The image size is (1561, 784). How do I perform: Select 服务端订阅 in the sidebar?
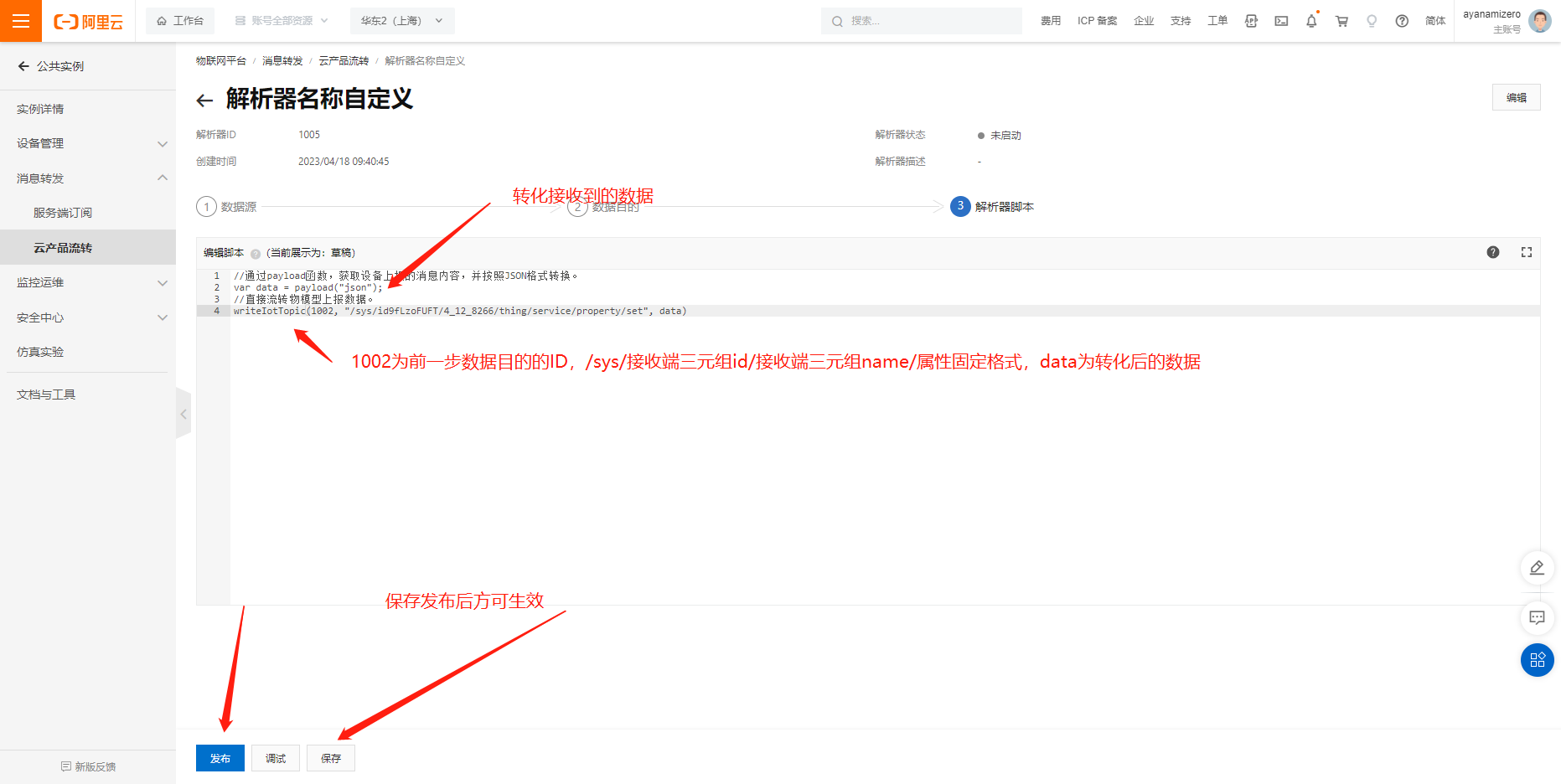pos(63,213)
